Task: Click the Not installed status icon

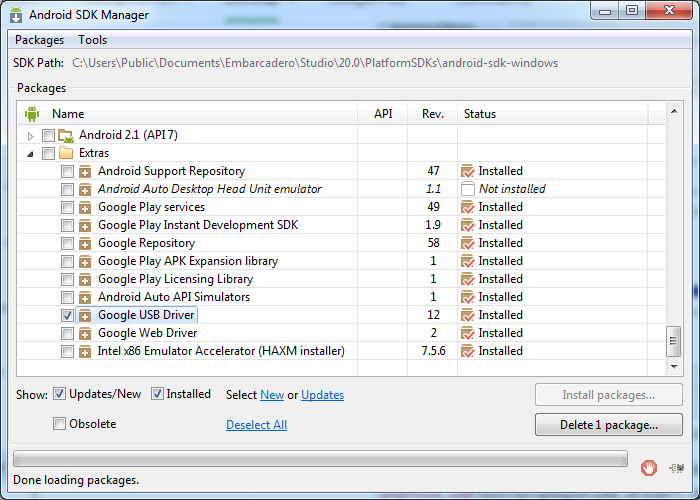Action: [x=467, y=189]
